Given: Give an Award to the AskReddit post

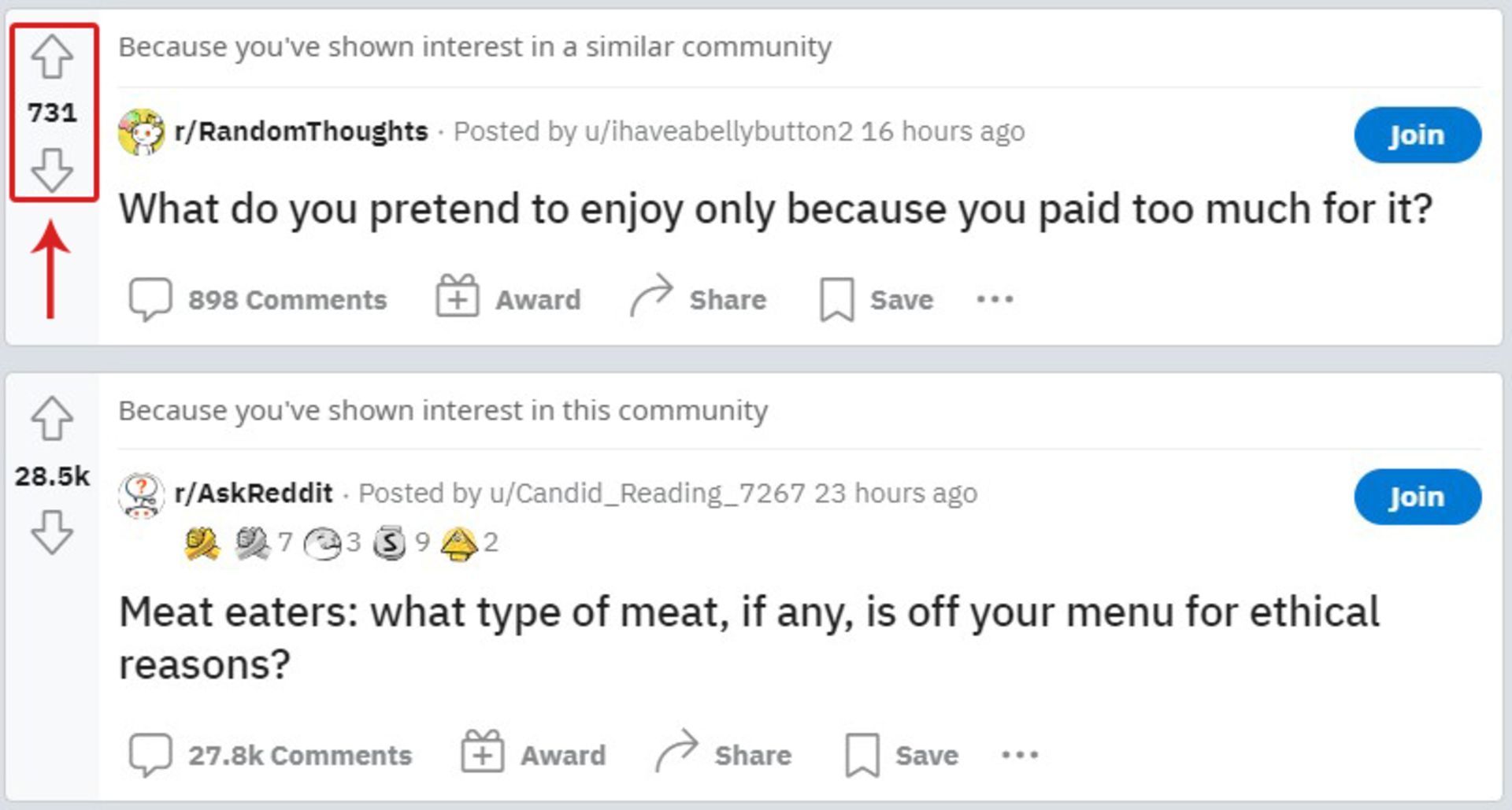Looking at the screenshot, I should 534,753.
